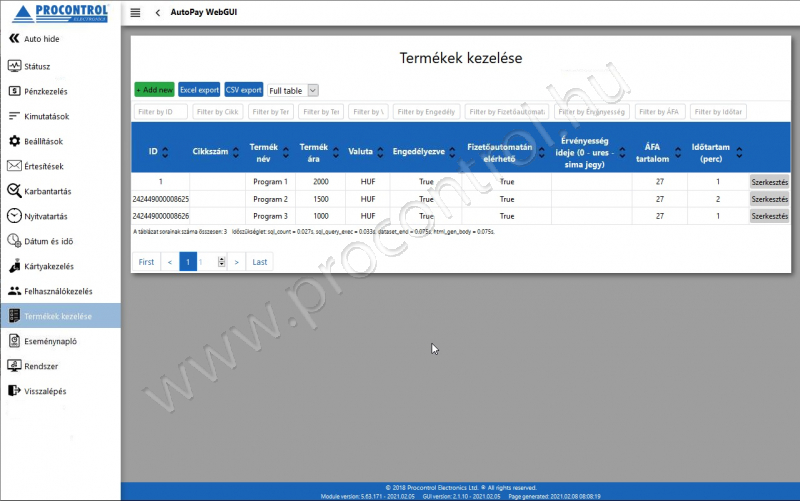The height and width of the screenshot is (501, 800).
Task: Select Státusz in the sidebar menu
Action: coord(37,66)
